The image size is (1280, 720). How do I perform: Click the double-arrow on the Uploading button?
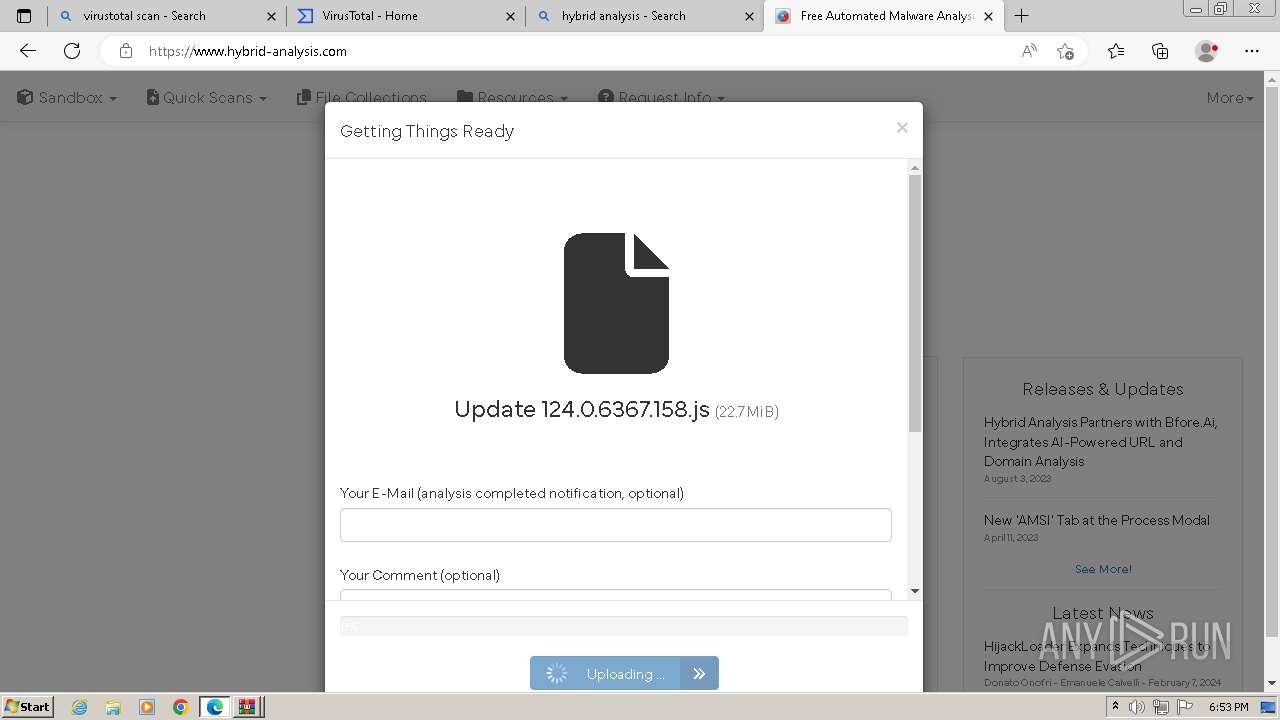pos(699,673)
